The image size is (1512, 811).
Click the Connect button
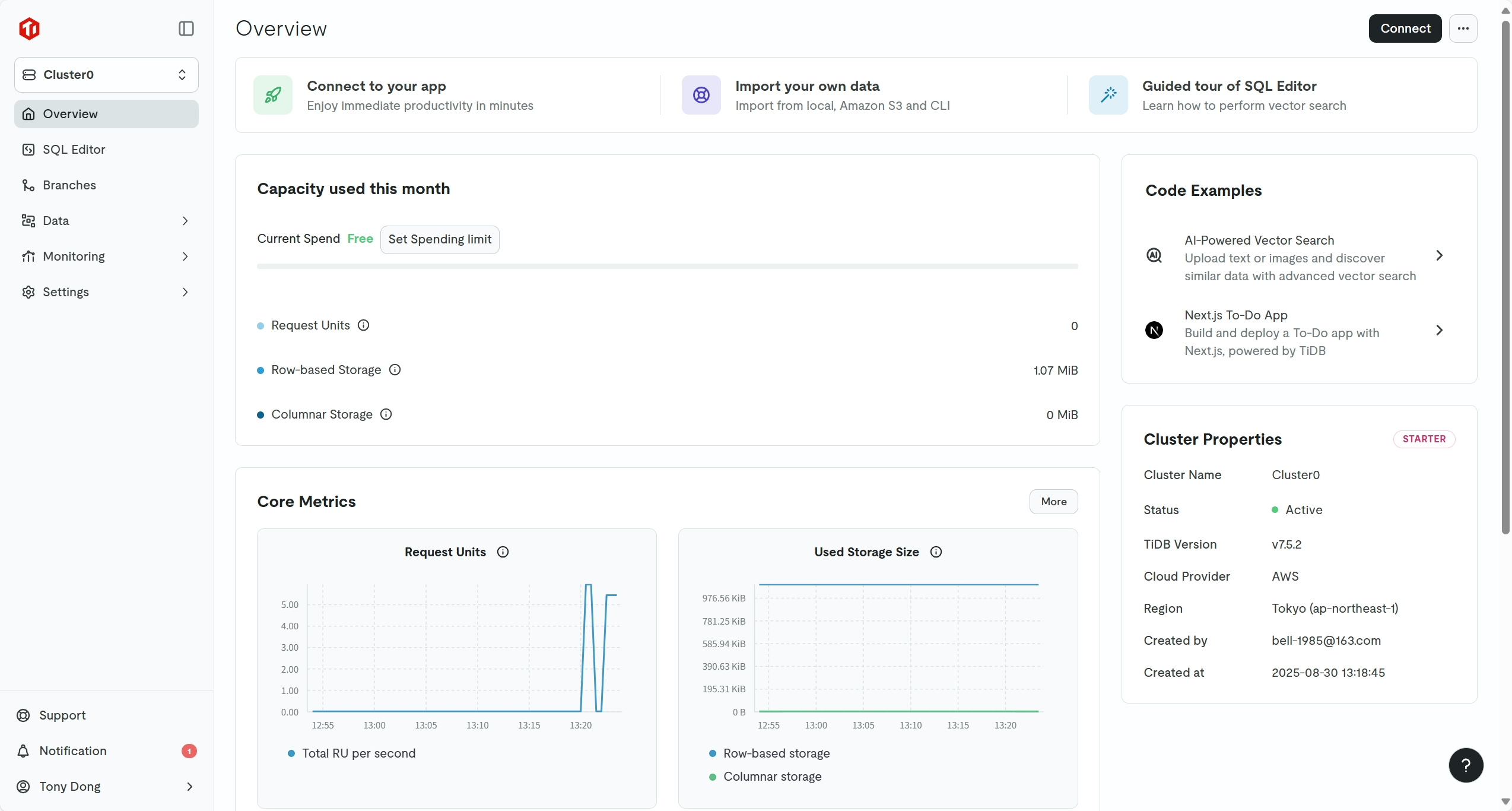point(1405,28)
